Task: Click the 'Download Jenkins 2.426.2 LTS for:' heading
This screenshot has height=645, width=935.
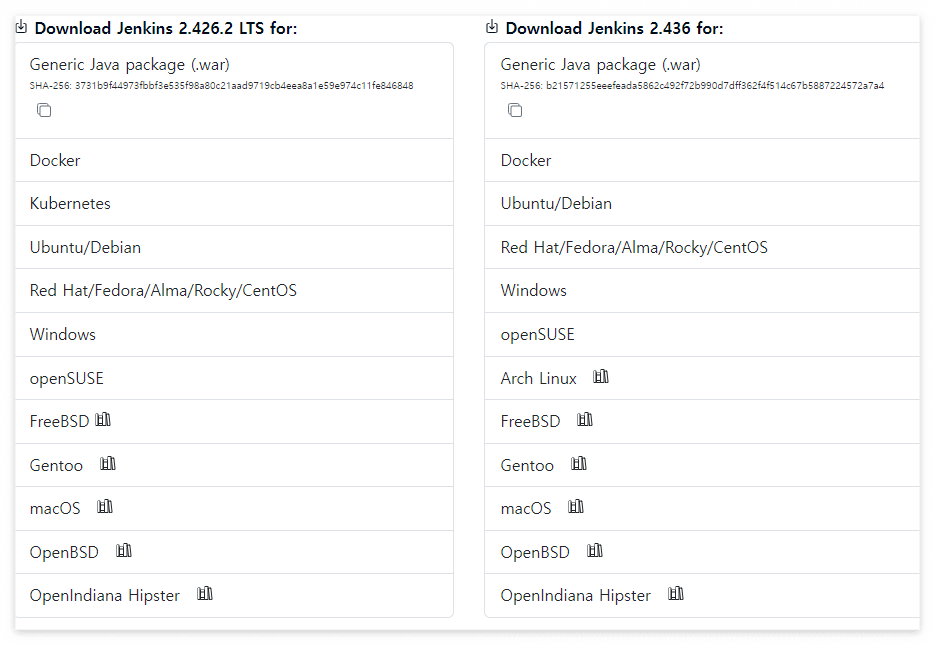Action: 166,28
